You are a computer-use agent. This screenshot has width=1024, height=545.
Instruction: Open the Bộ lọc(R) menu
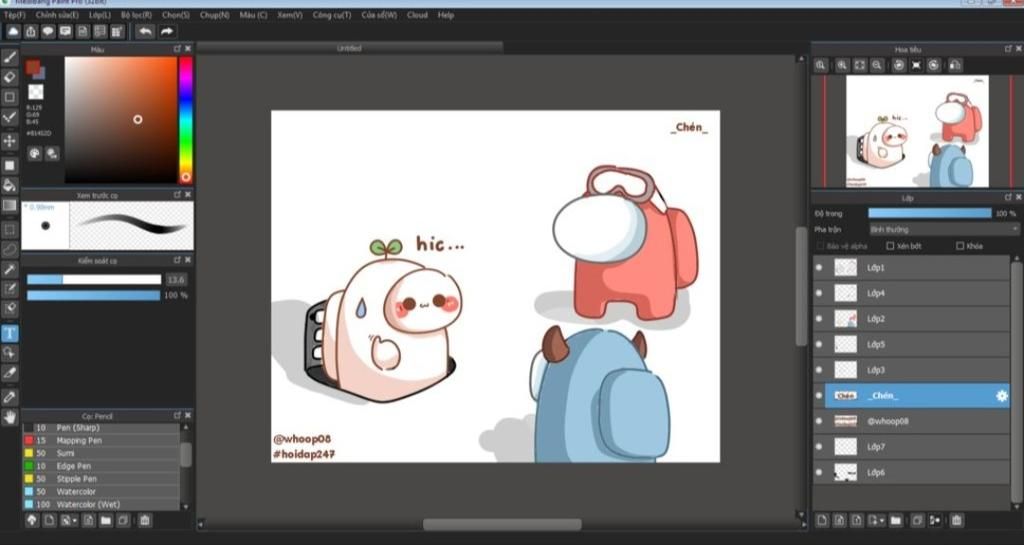pyautogui.click(x=136, y=15)
